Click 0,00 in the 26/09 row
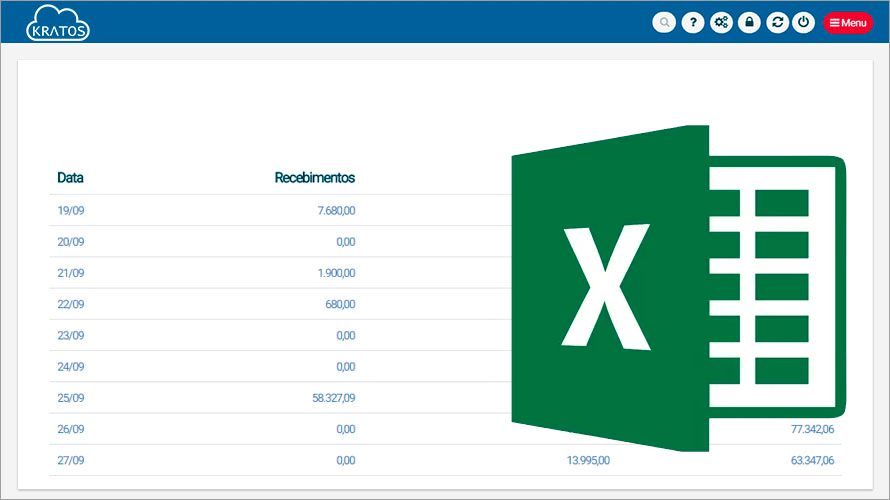The width and height of the screenshot is (890, 500). click(346, 429)
